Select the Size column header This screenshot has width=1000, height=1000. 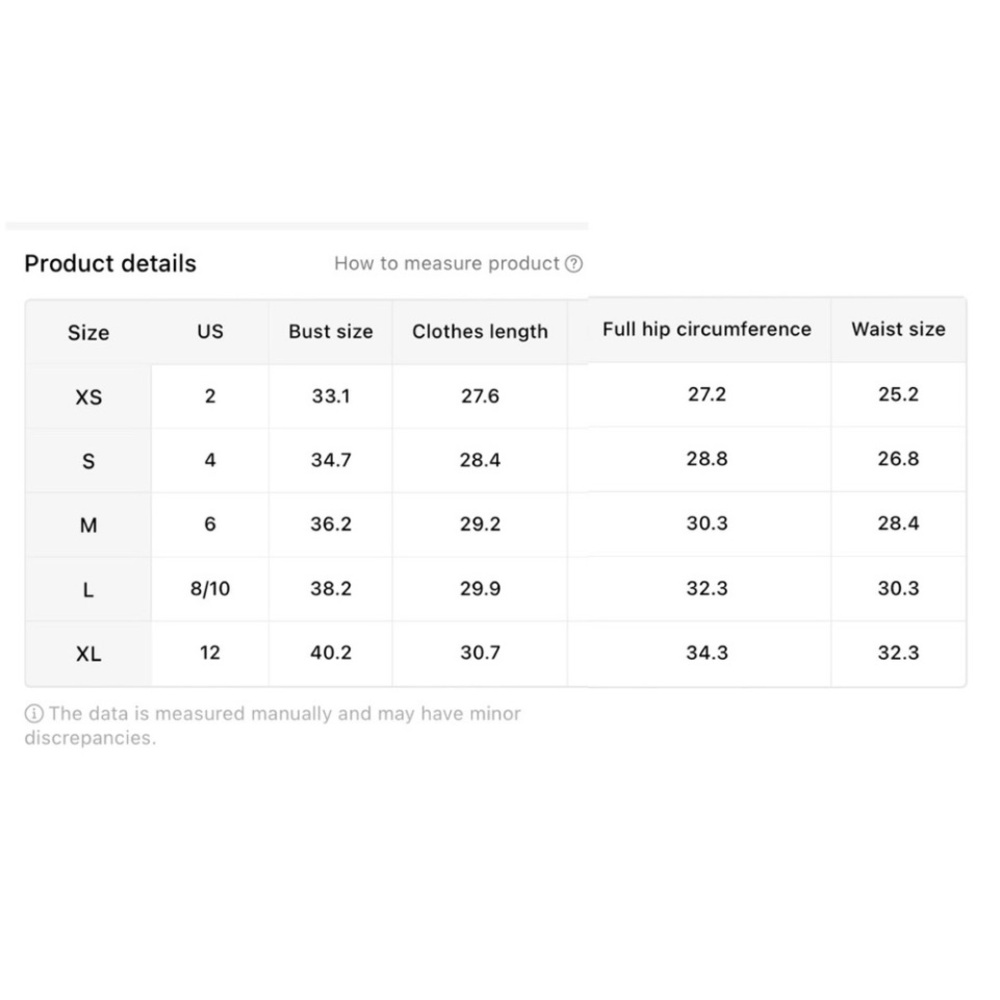pos(89,332)
